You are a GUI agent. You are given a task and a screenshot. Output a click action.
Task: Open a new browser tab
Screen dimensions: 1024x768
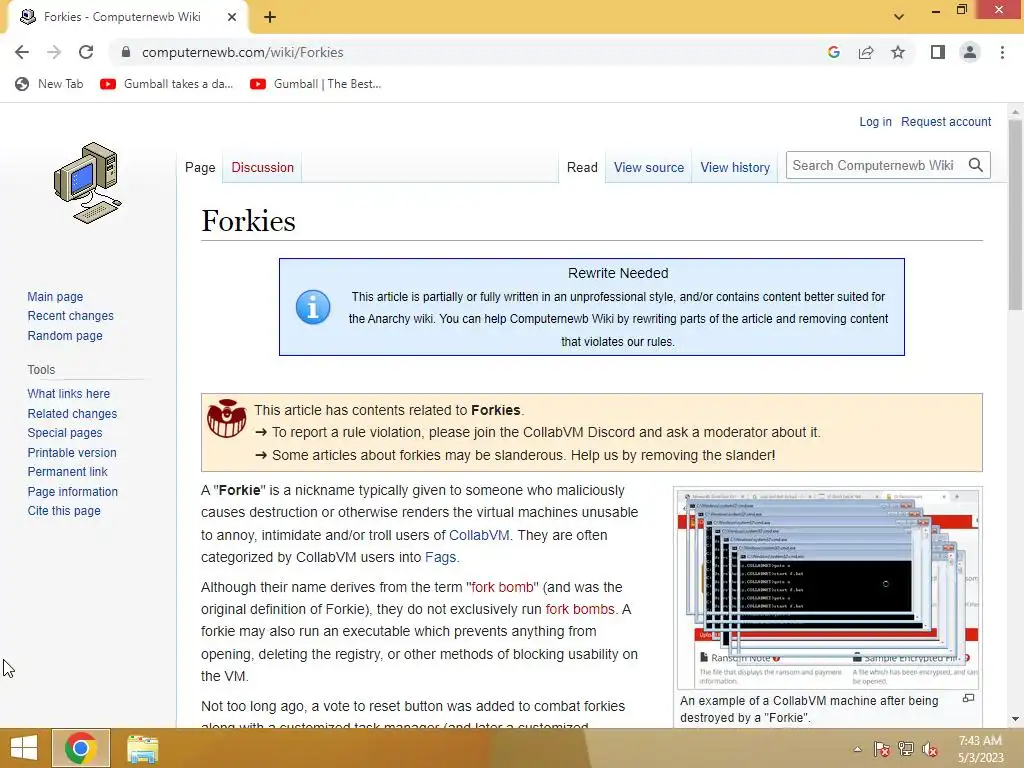[270, 17]
